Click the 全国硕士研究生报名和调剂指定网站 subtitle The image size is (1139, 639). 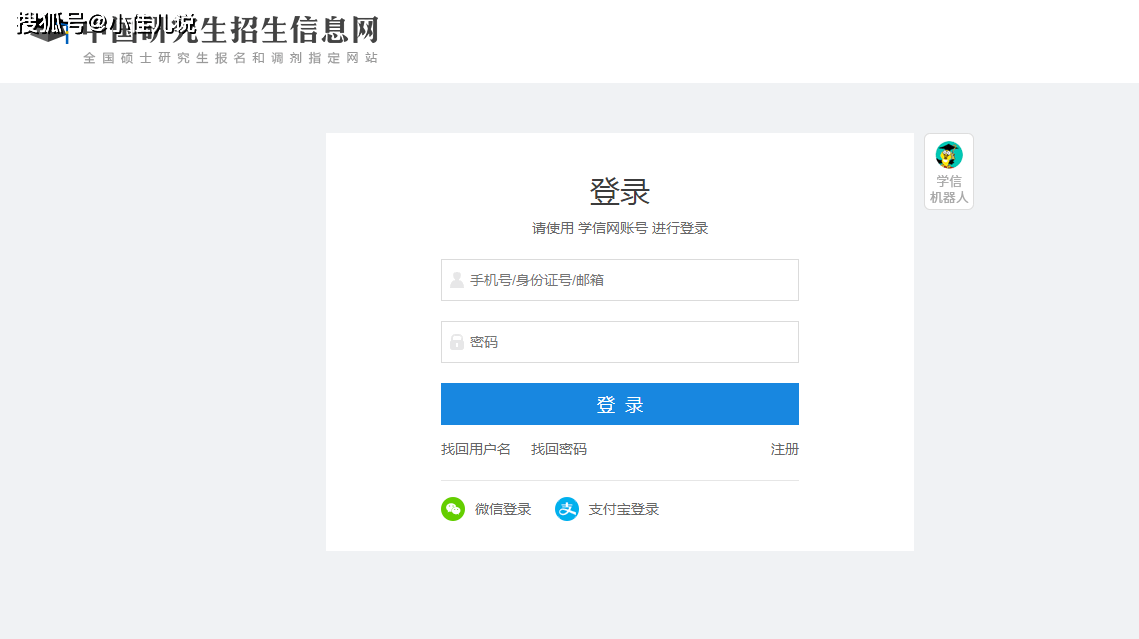pyautogui.click(x=230, y=58)
